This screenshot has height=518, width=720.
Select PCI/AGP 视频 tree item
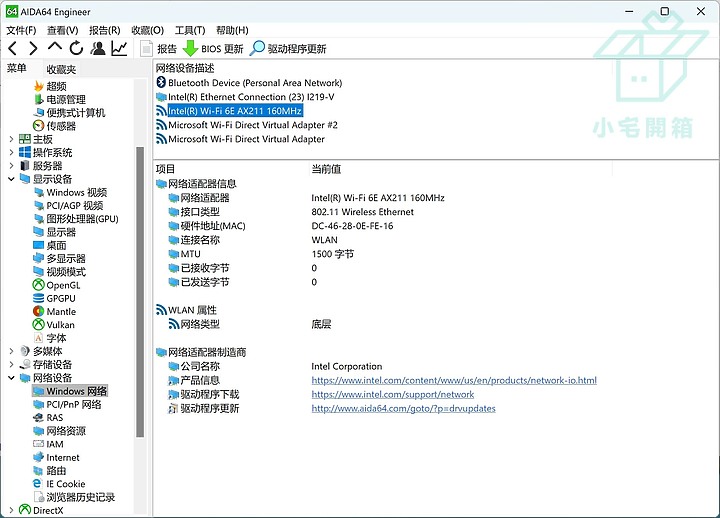coord(68,206)
